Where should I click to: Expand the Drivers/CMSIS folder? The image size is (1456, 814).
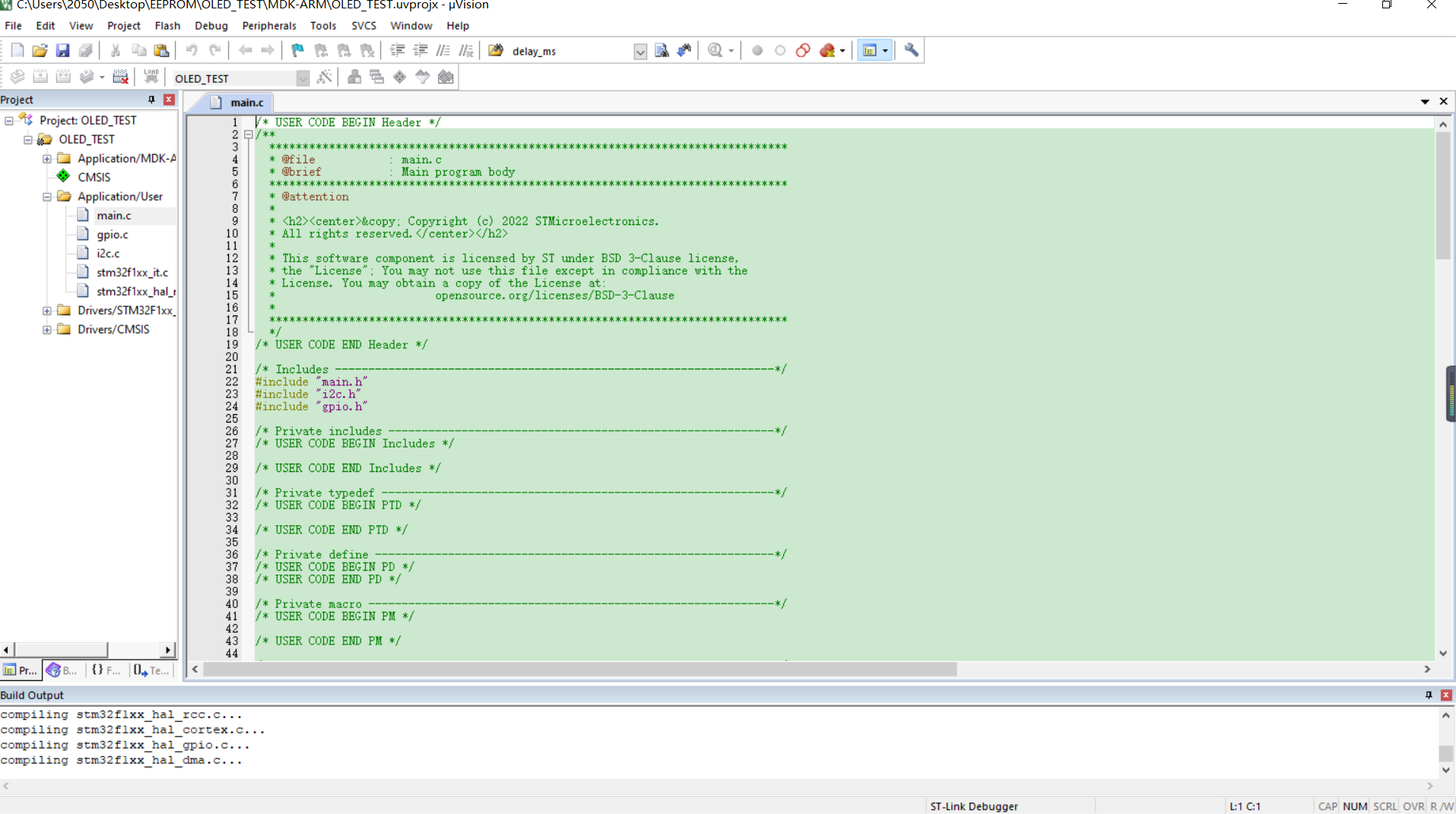tap(47, 329)
